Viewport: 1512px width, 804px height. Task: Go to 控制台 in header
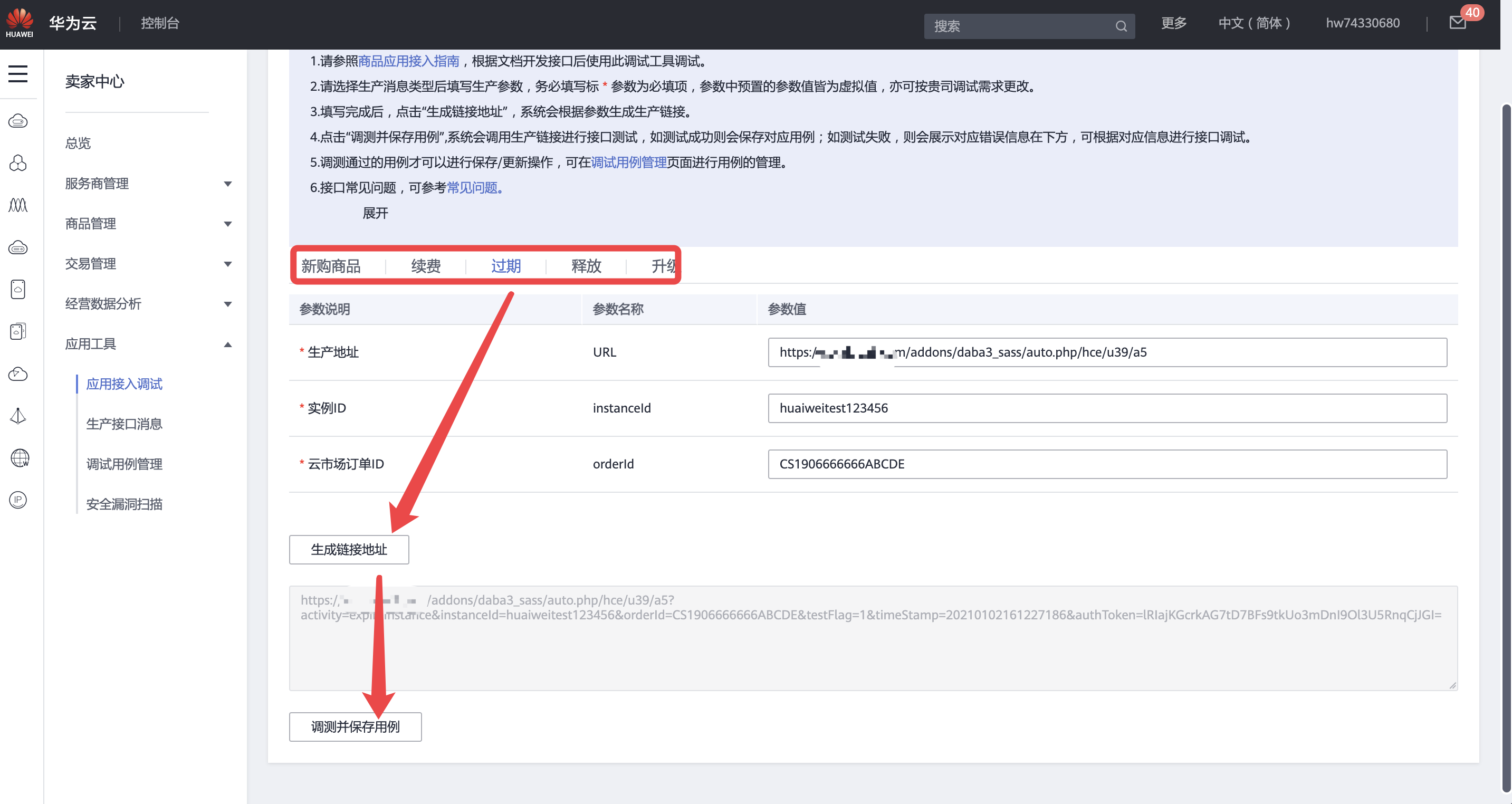(x=160, y=23)
